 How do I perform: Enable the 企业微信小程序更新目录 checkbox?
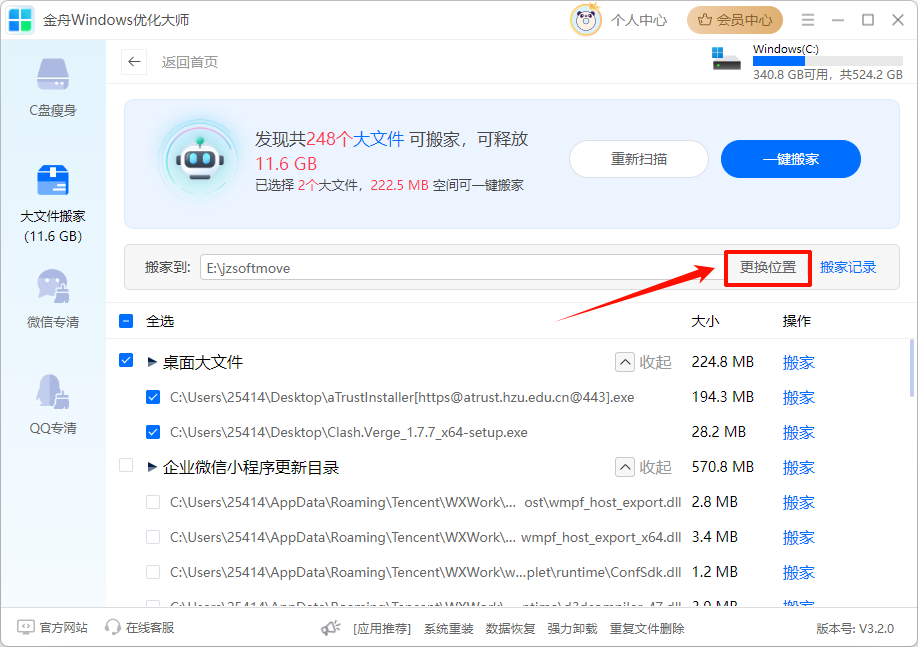[x=125, y=466]
